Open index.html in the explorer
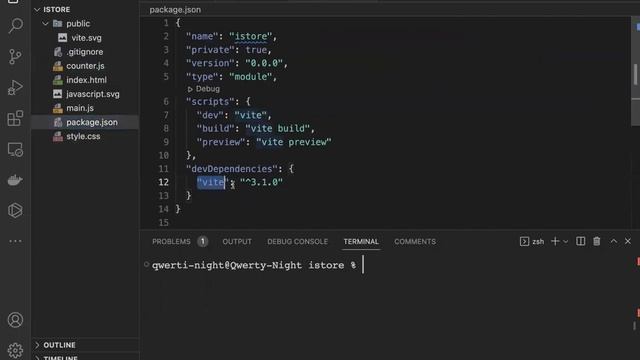640x360 pixels. point(85,80)
